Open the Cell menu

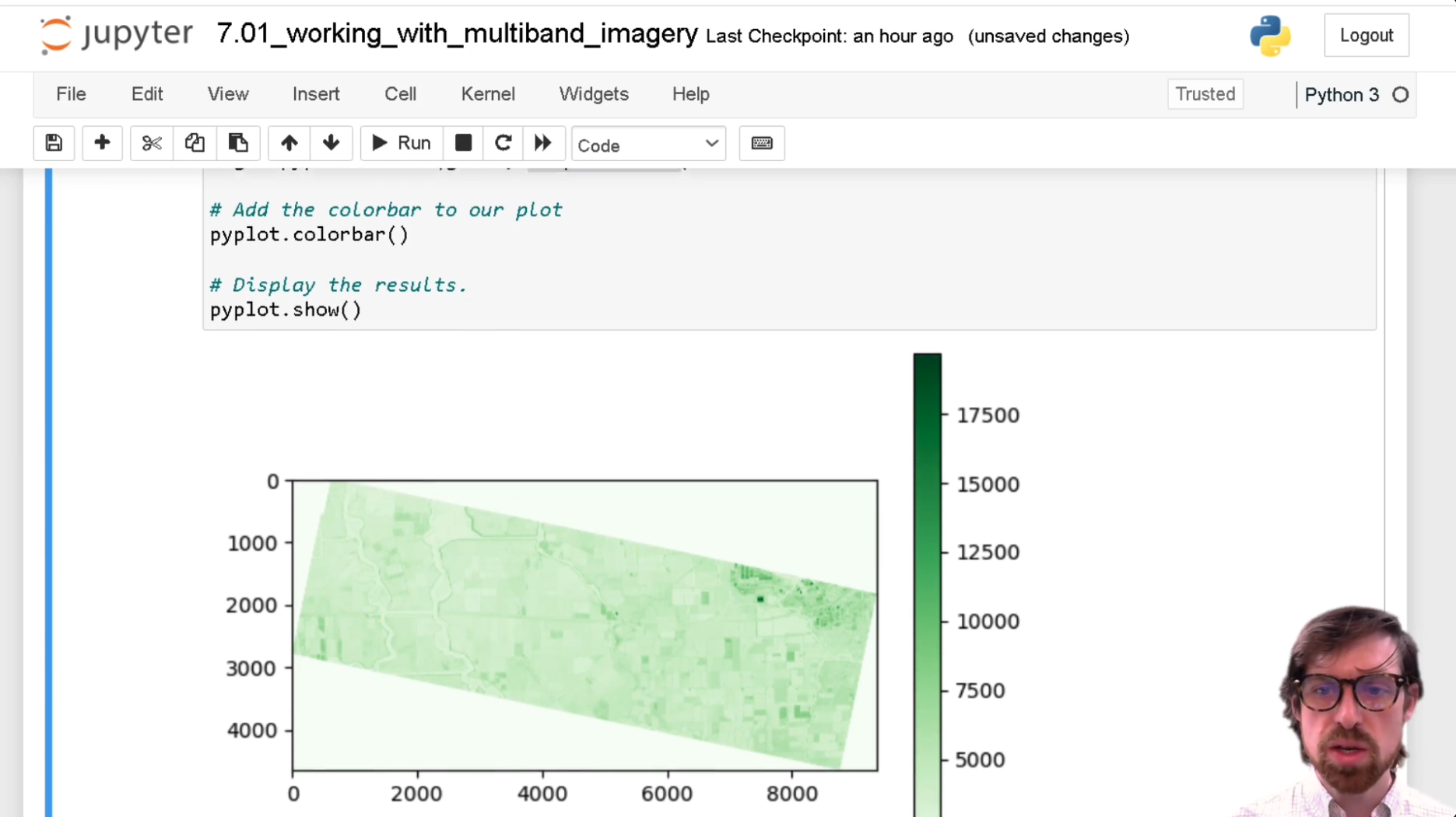point(400,94)
